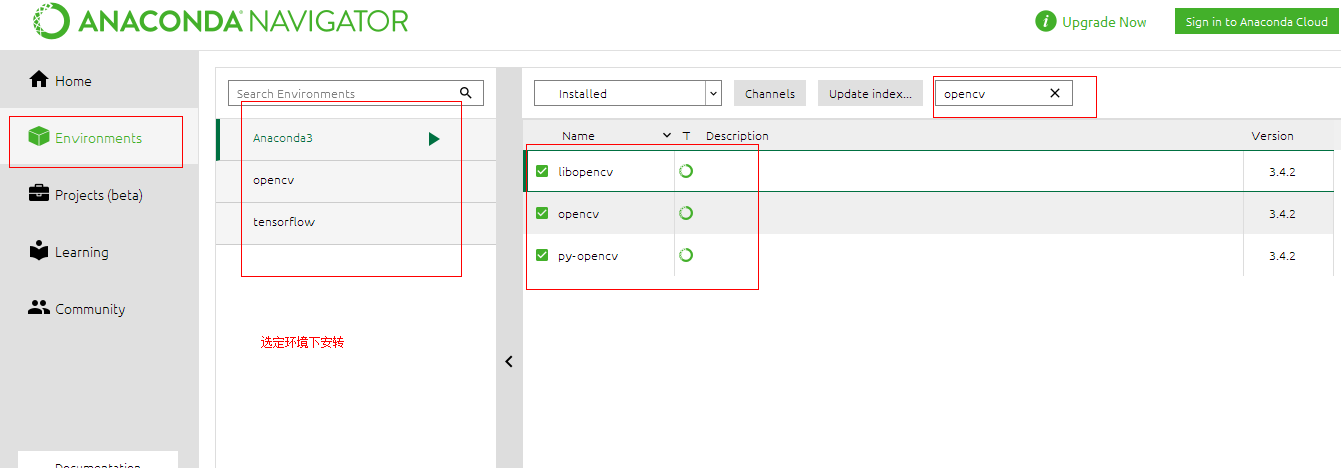Viewport: 1341px width, 468px height.
Task: Open the Installed filter dropdown
Action: point(628,93)
